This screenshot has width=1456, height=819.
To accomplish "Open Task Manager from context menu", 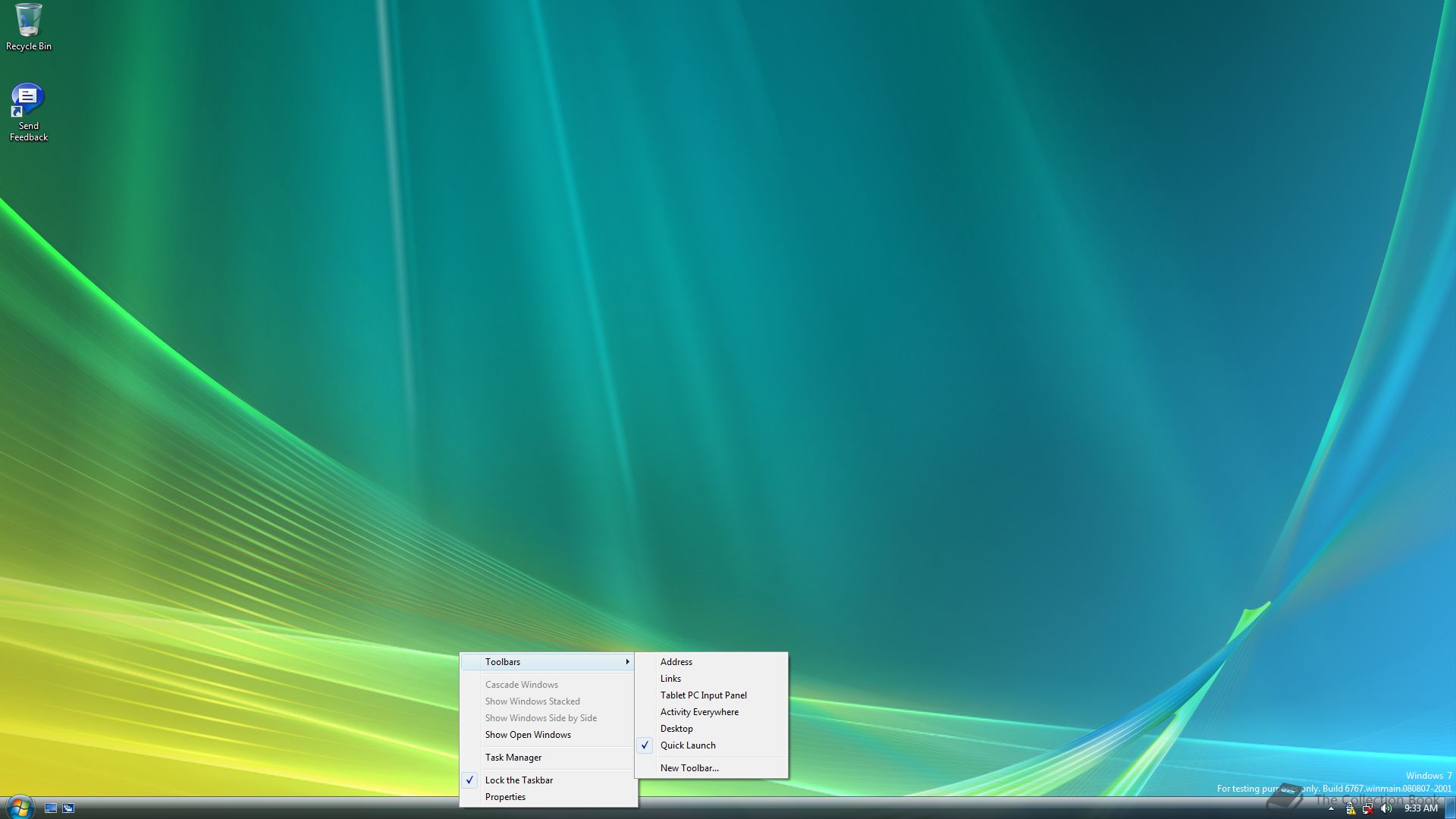I will click(513, 758).
